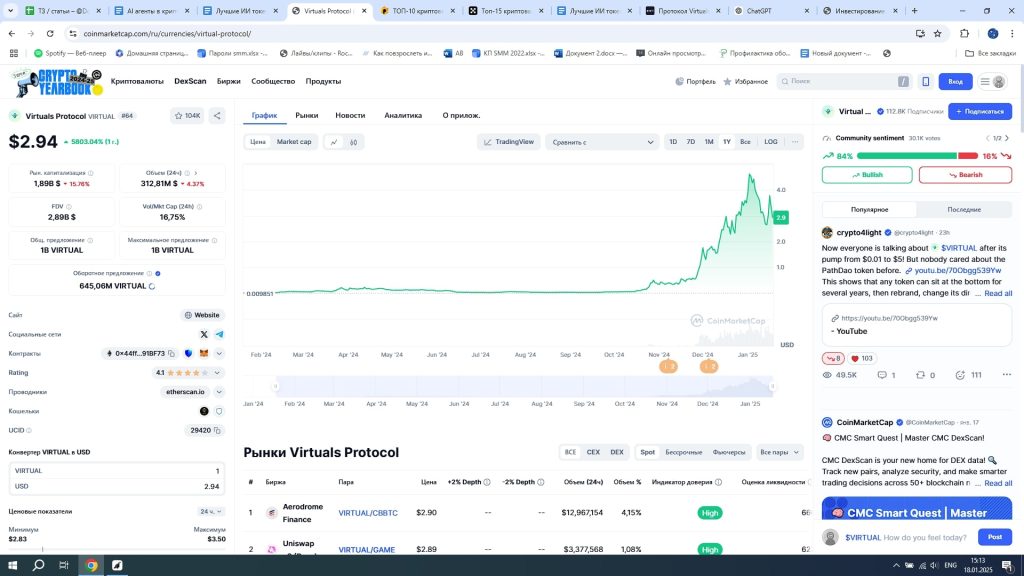The height and width of the screenshot is (576, 1024).
Task: Open the Новости tab
Action: click(x=350, y=116)
